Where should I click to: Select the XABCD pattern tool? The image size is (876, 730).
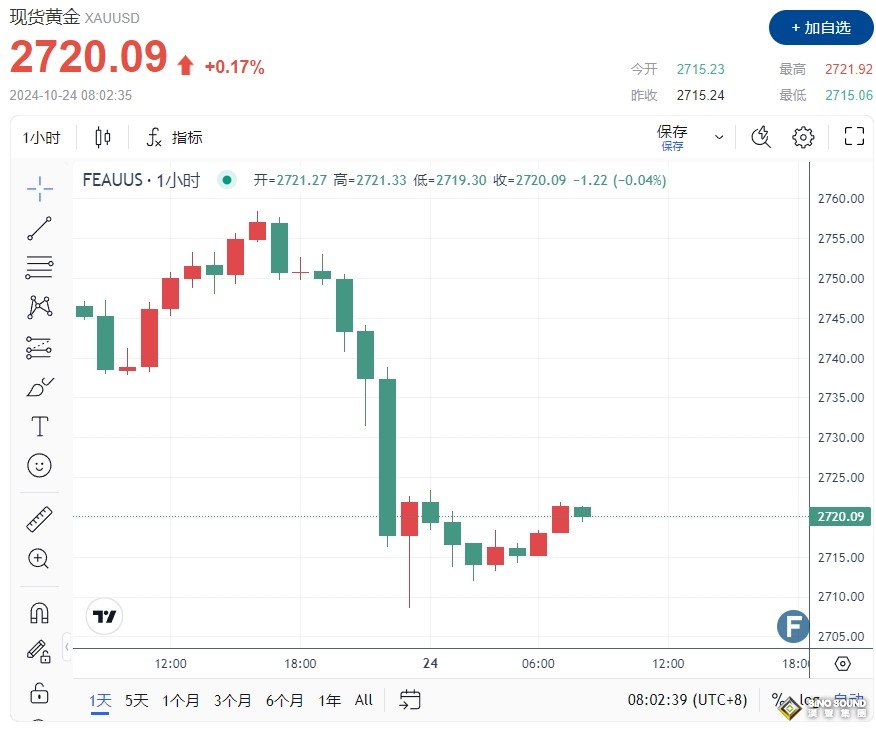[38, 307]
